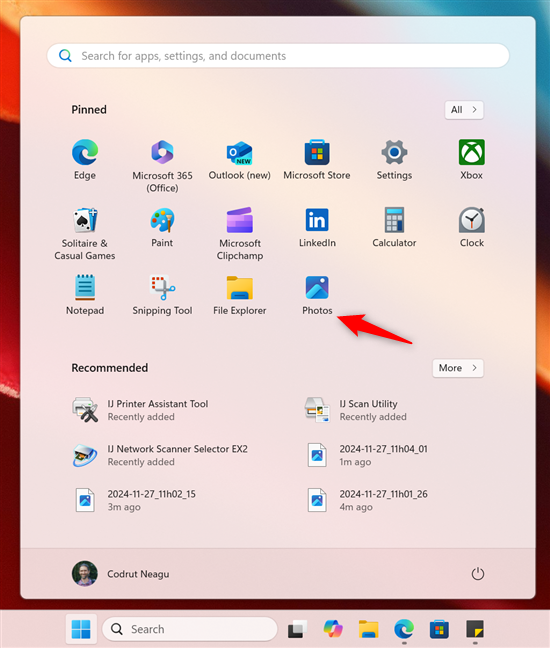Open file 2024-11-27_11h04_01
Image resolution: width=550 pixels, height=648 pixels.
(x=368, y=455)
